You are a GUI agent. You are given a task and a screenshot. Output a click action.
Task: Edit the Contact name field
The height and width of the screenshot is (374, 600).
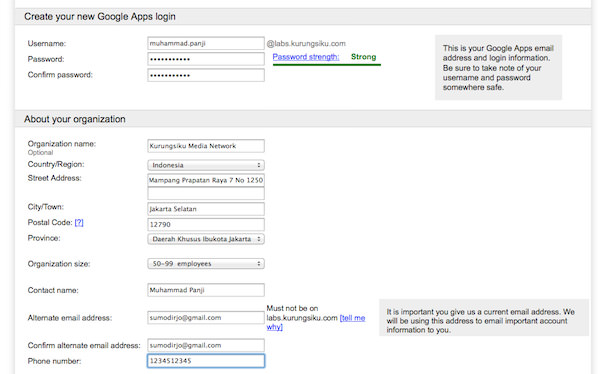coord(206,290)
